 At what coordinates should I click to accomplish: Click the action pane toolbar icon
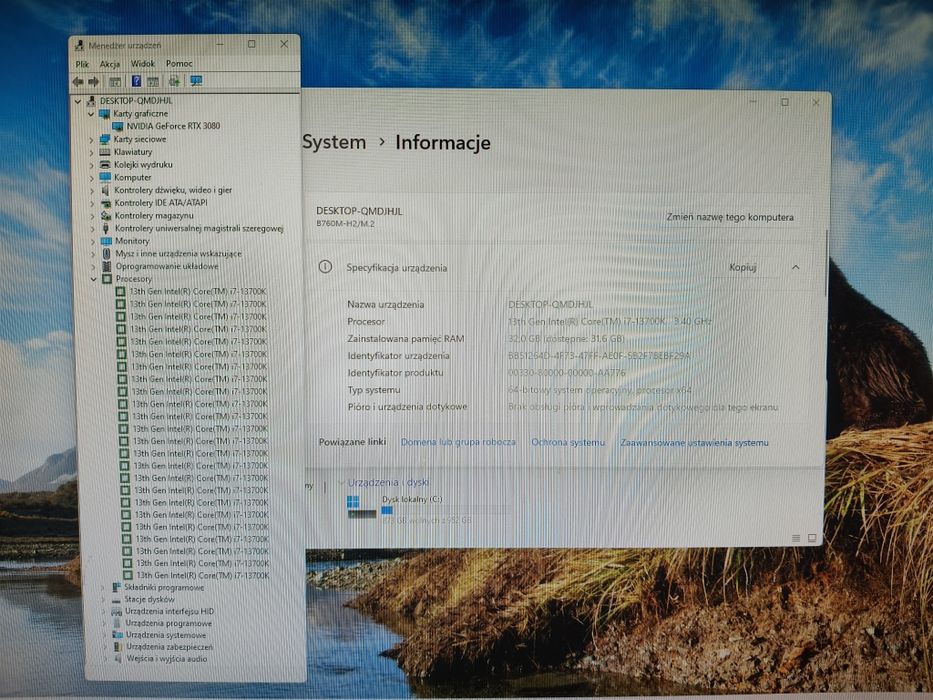point(153,82)
